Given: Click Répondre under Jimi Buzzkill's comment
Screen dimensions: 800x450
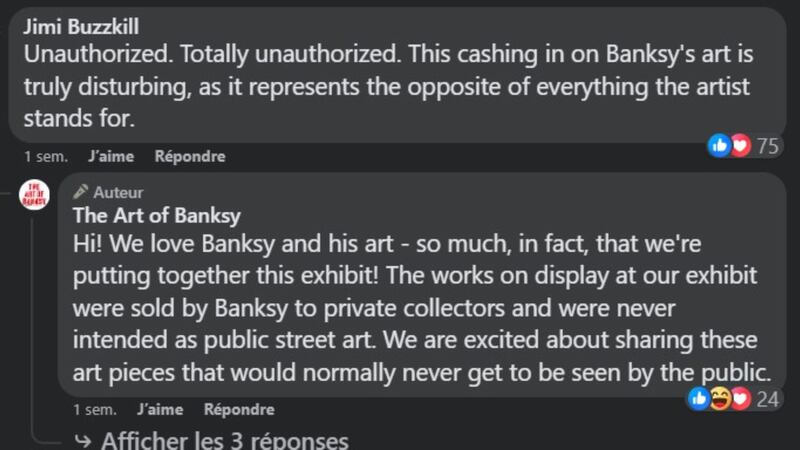Looking at the screenshot, I should tap(190, 156).
